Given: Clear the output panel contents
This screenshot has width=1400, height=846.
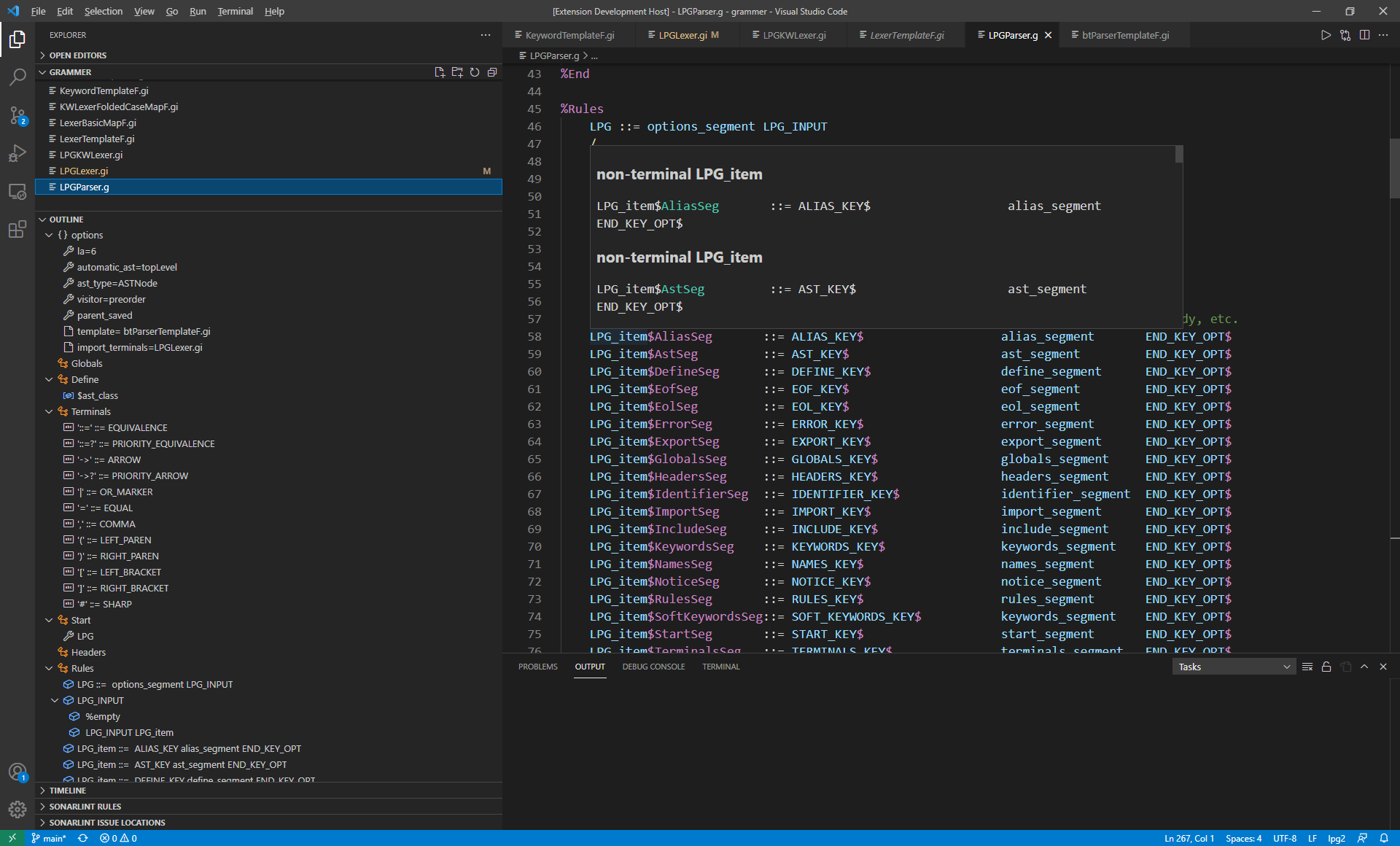Looking at the screenshot, I should (x=1307, y=667).
